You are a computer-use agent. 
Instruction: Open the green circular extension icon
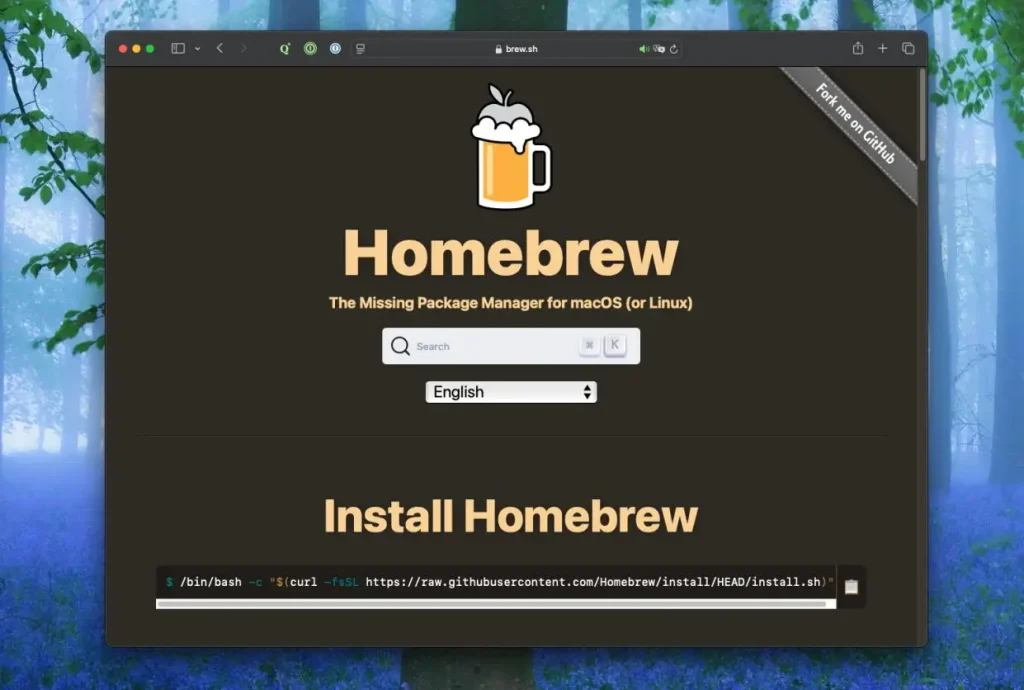click(x=310, y=48)
